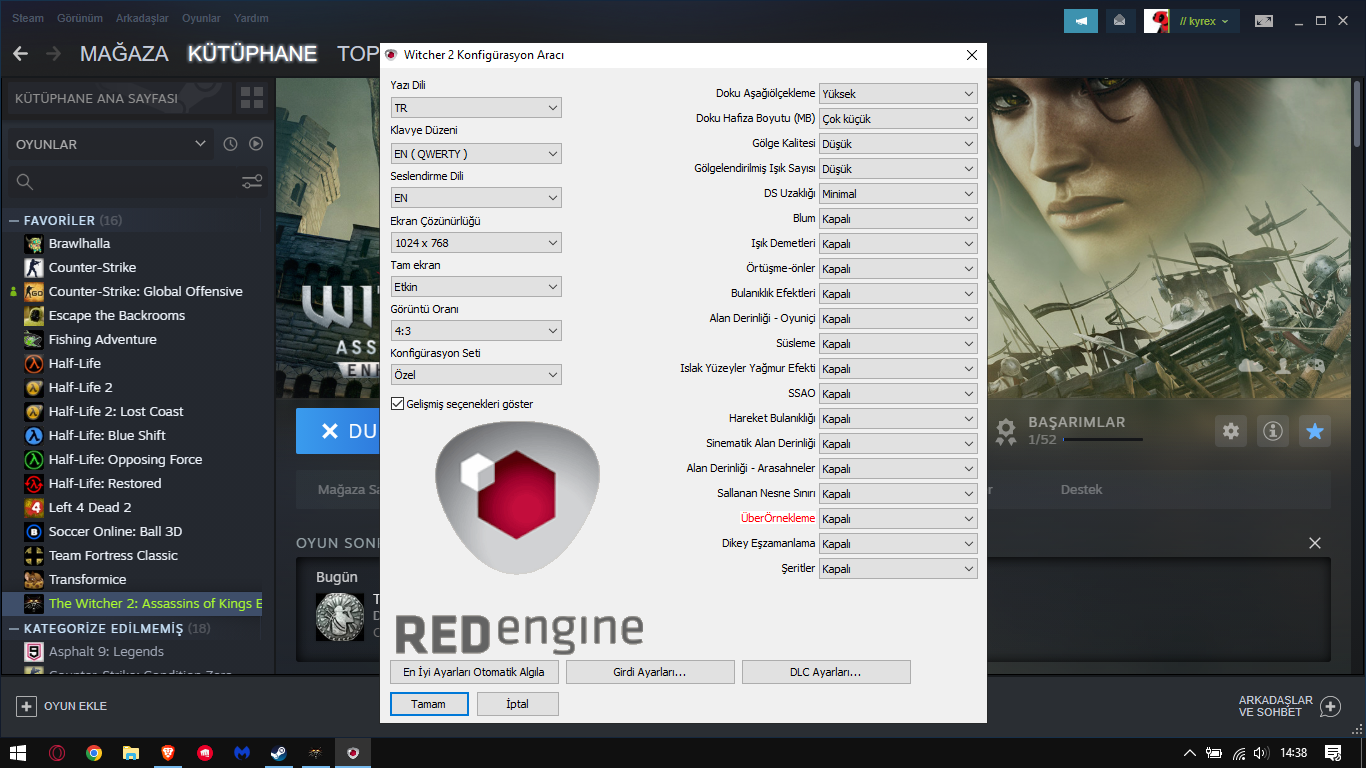Open the Yazı Dili dropdown
This screenshot has height=768, width=1366.
tap(476, 107)
